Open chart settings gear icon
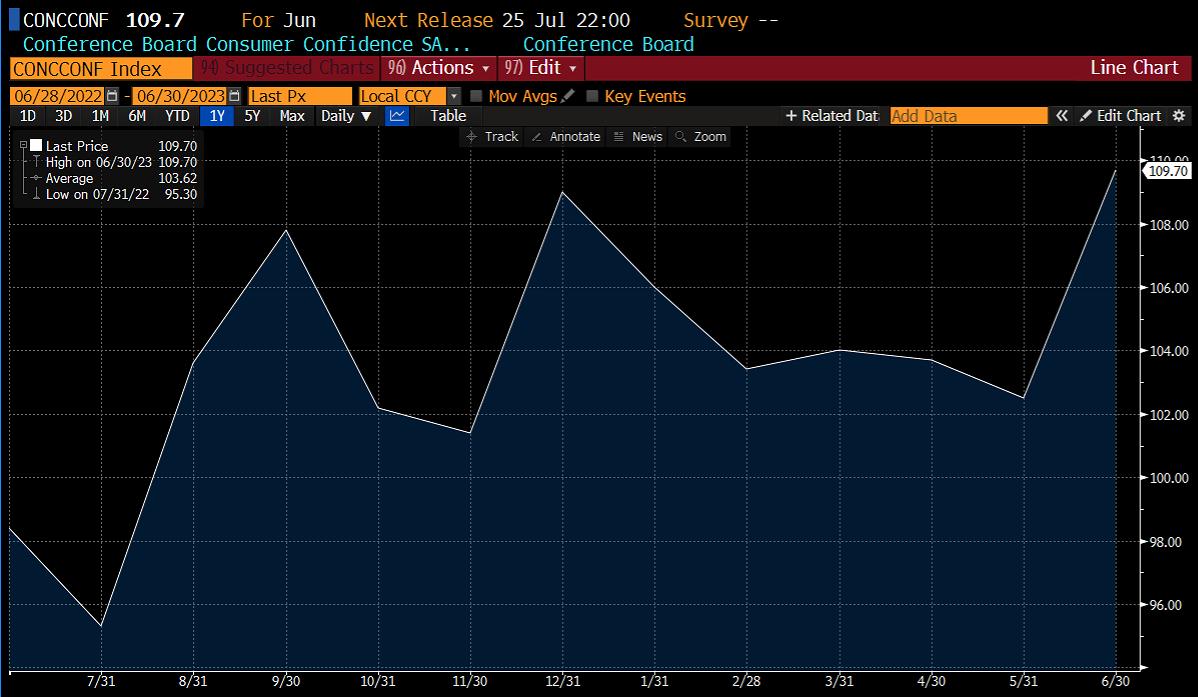Screen dimensions: 1198x697 (1179, 115)
